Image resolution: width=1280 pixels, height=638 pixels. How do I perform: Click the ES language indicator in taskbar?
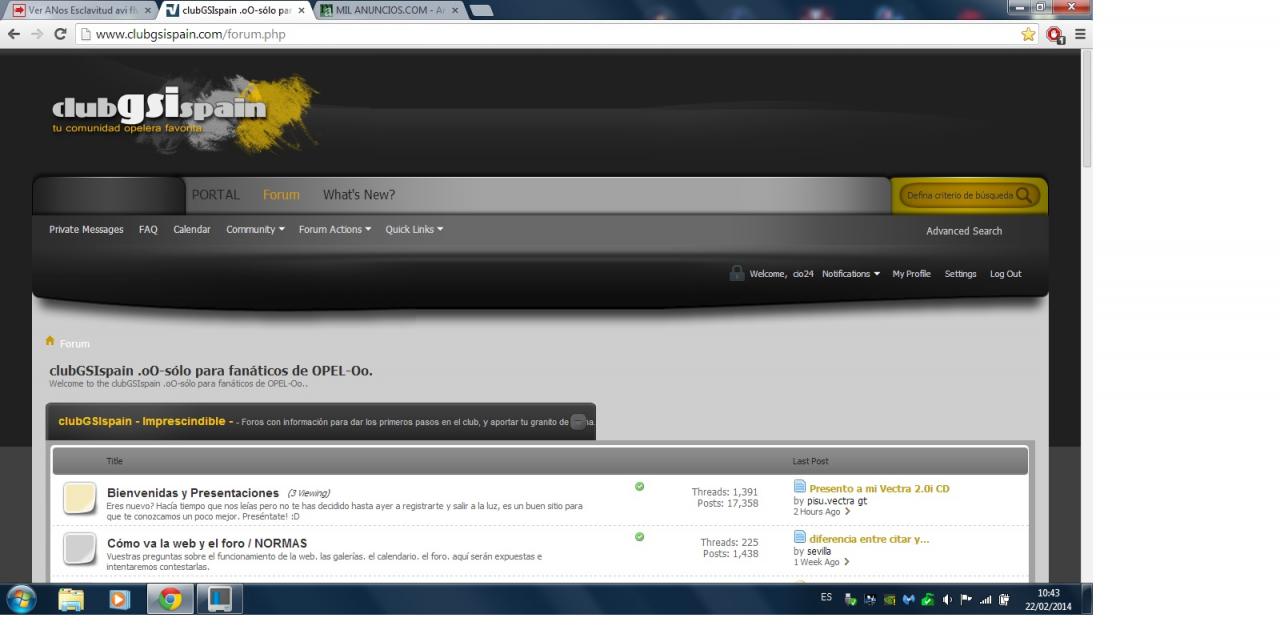[826, 597]
